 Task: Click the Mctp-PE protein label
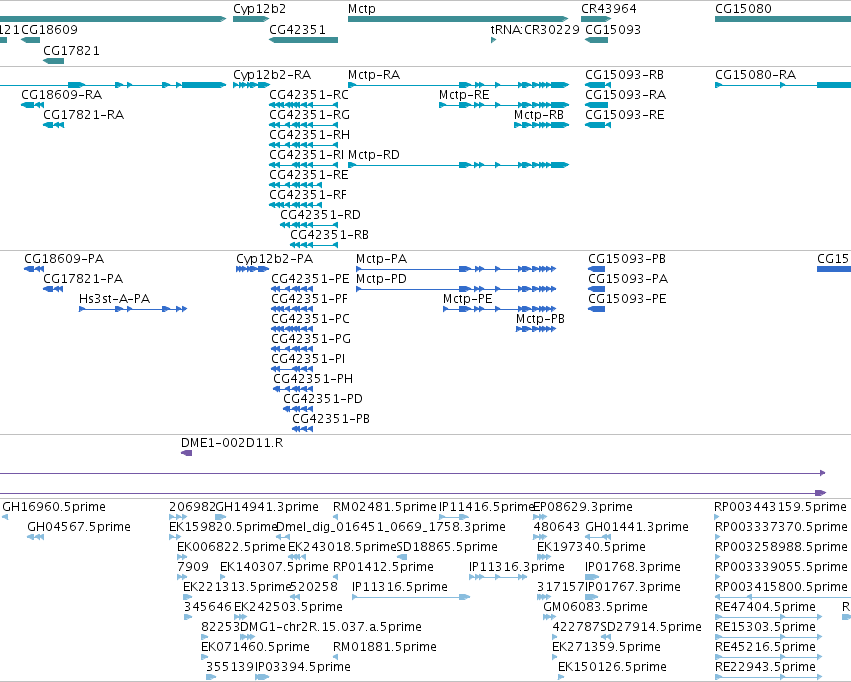pos(468,299)
